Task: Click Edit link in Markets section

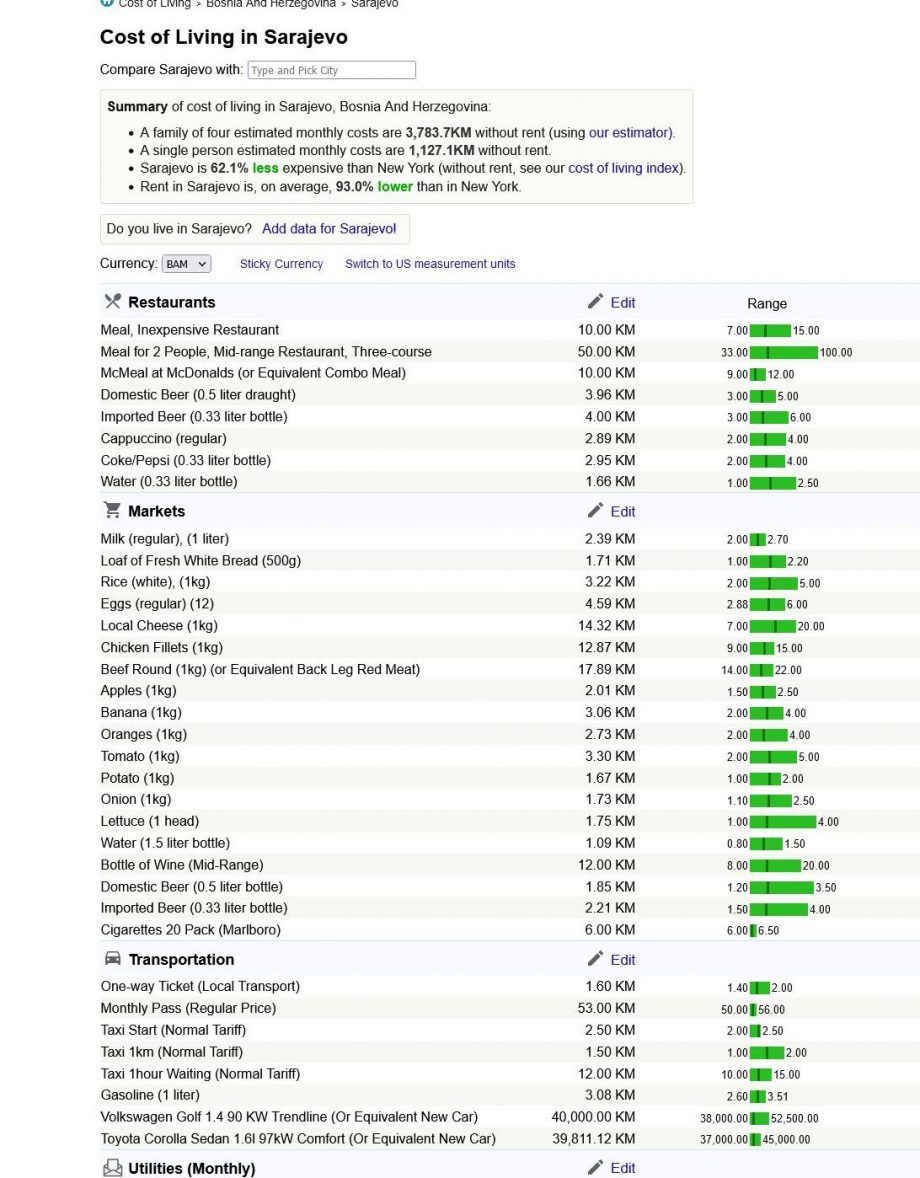Action: (623, 511)
